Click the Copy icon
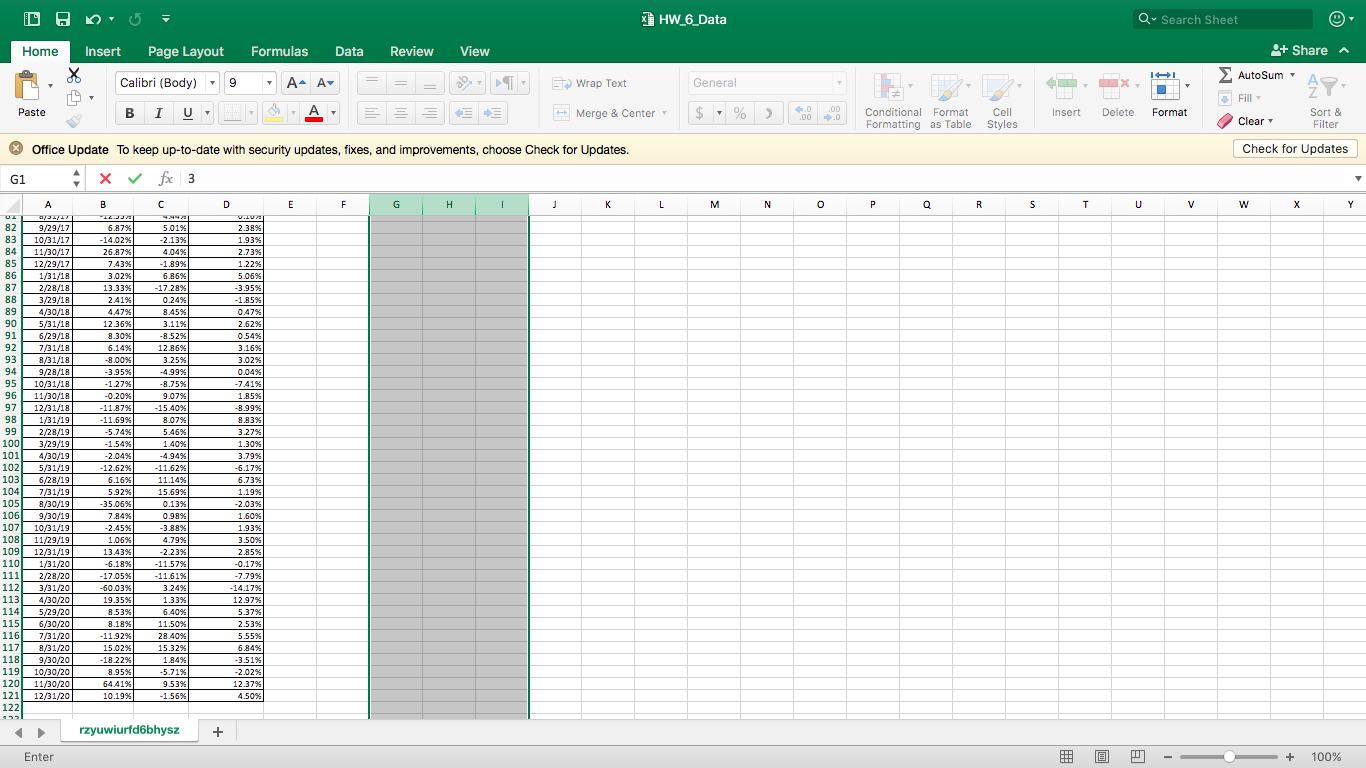 coord(74,98)
